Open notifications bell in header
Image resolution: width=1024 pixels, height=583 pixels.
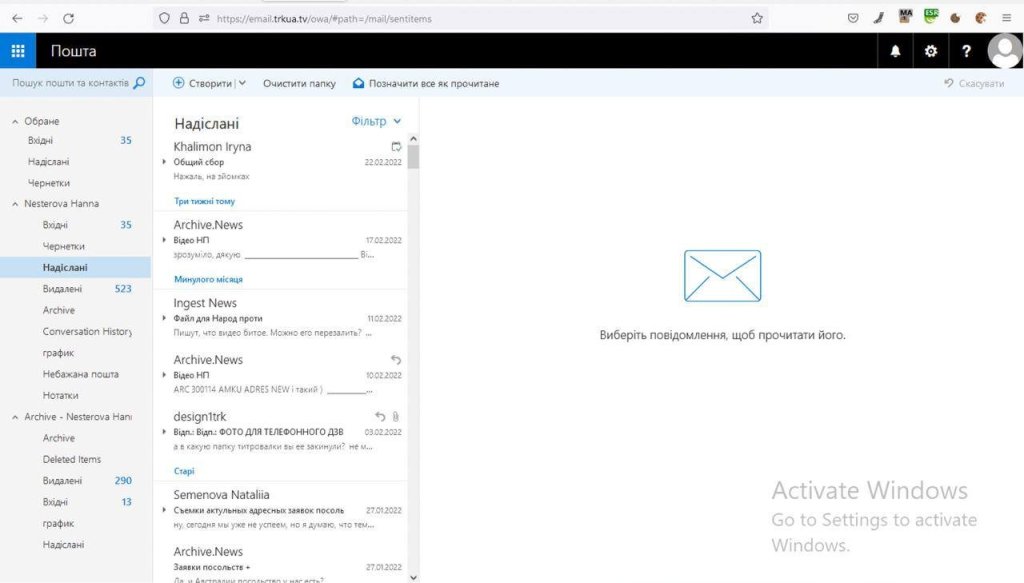point(894,51)
